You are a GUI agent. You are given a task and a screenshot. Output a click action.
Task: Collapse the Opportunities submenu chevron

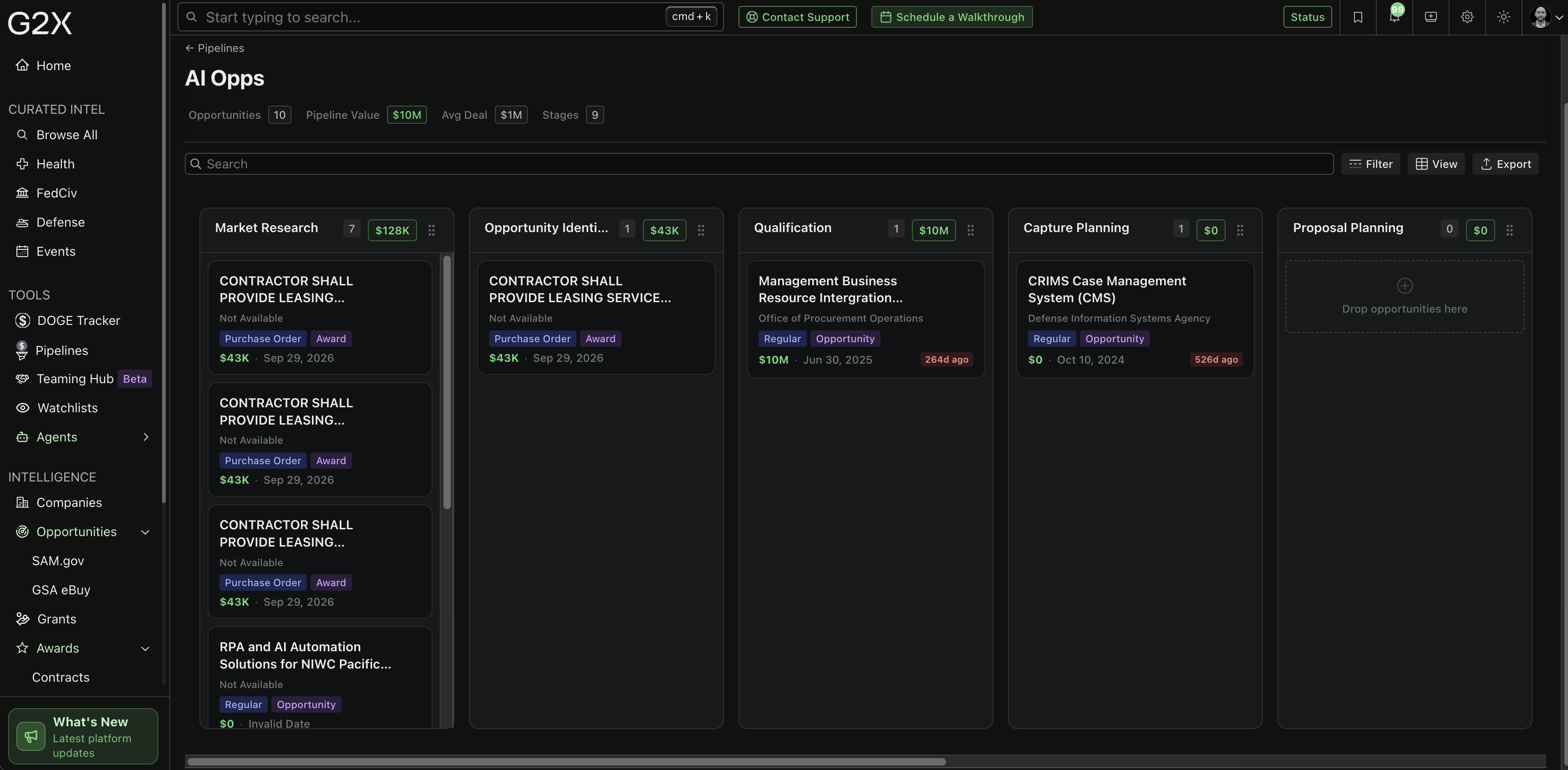coord(146,532)
